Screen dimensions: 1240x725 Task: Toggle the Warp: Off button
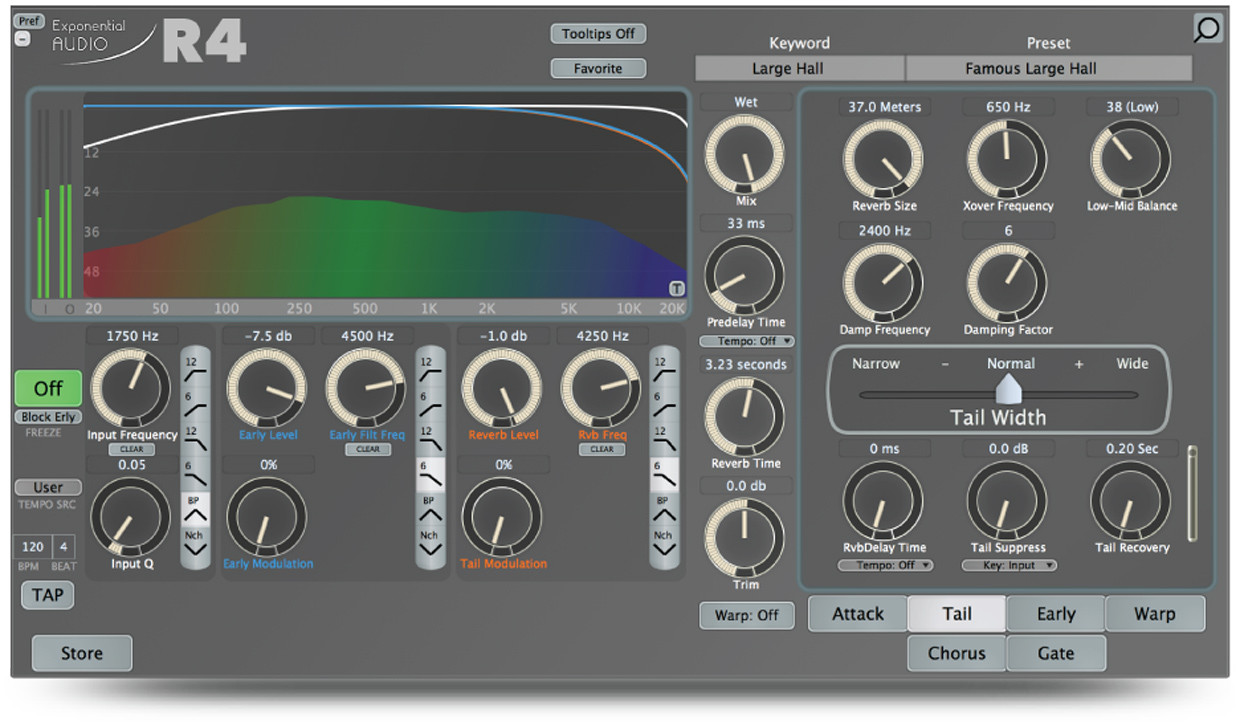746,615
